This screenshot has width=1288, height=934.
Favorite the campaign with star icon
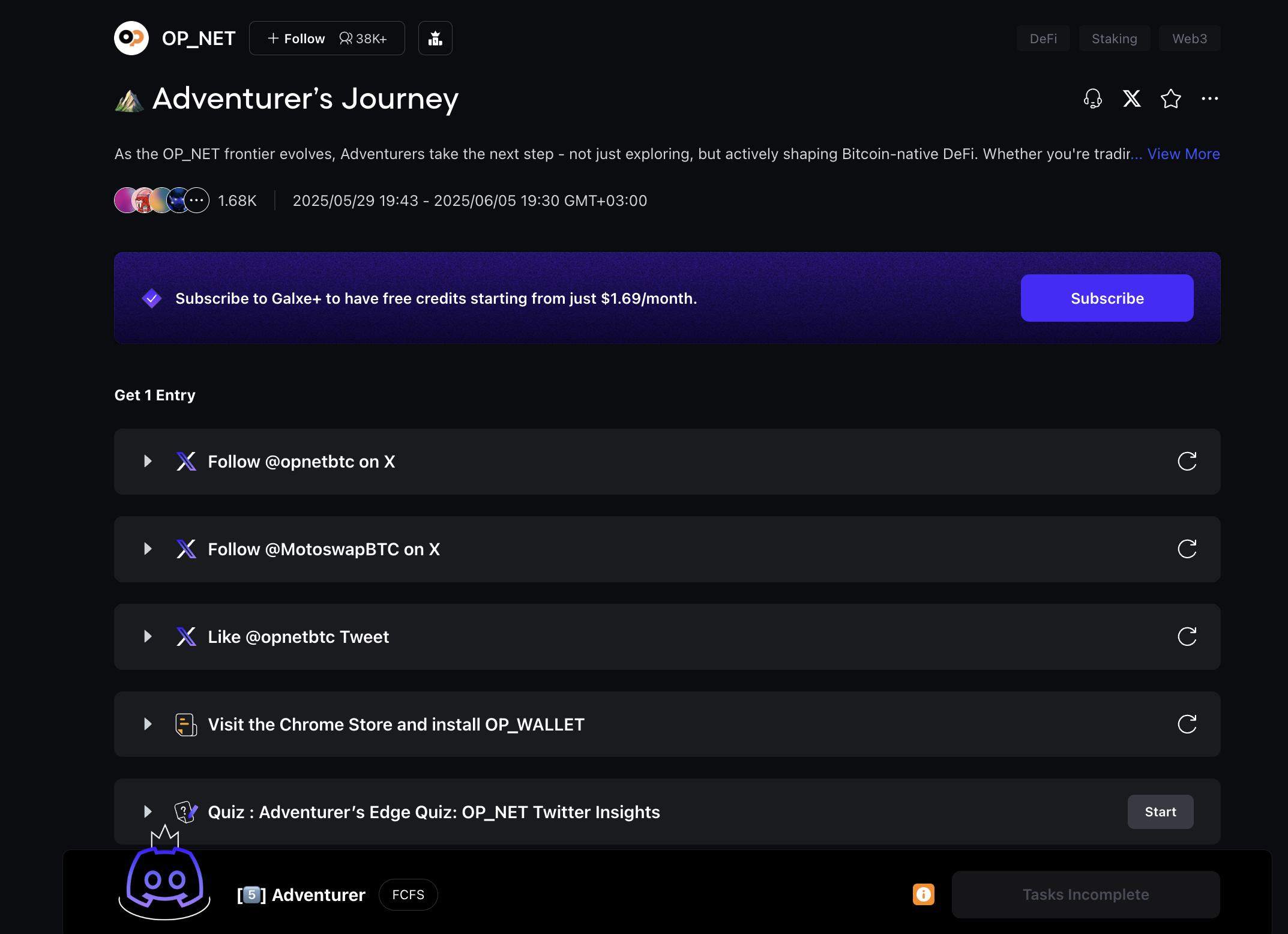point(1170,98)
